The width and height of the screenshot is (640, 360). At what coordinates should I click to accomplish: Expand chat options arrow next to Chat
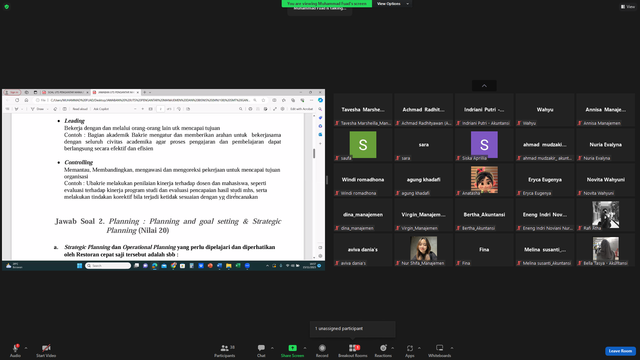(272, 348)
